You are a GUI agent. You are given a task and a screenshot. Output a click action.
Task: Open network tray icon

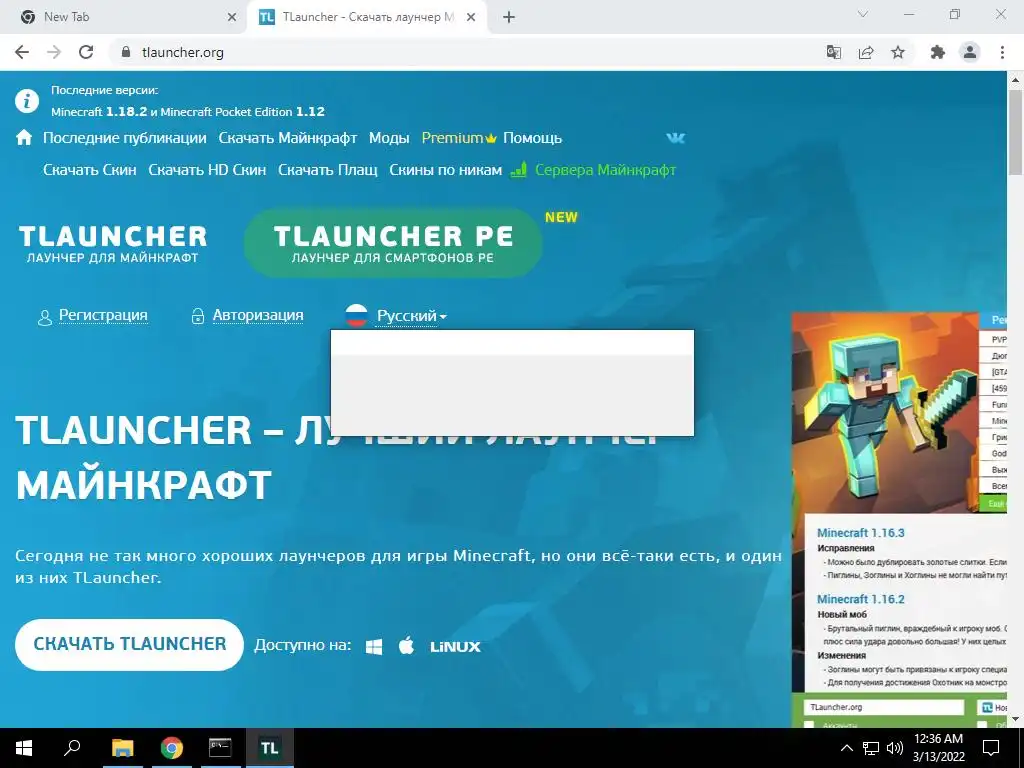click(871, 748)
